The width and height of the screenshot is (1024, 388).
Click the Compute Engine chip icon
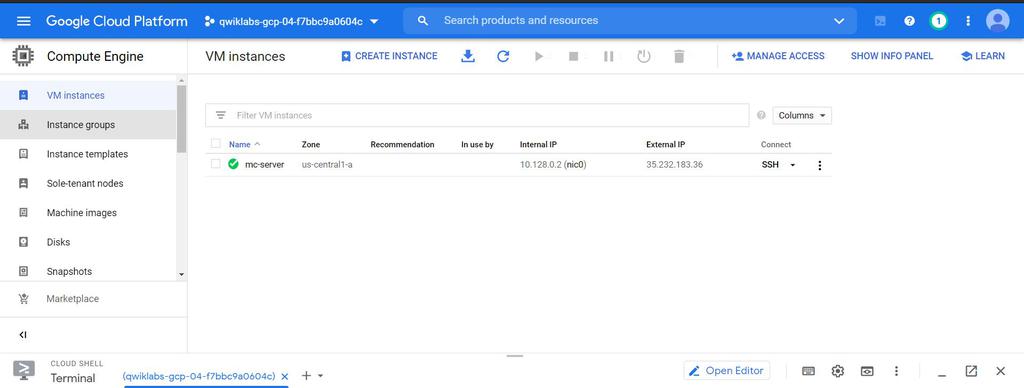(24, 56)
